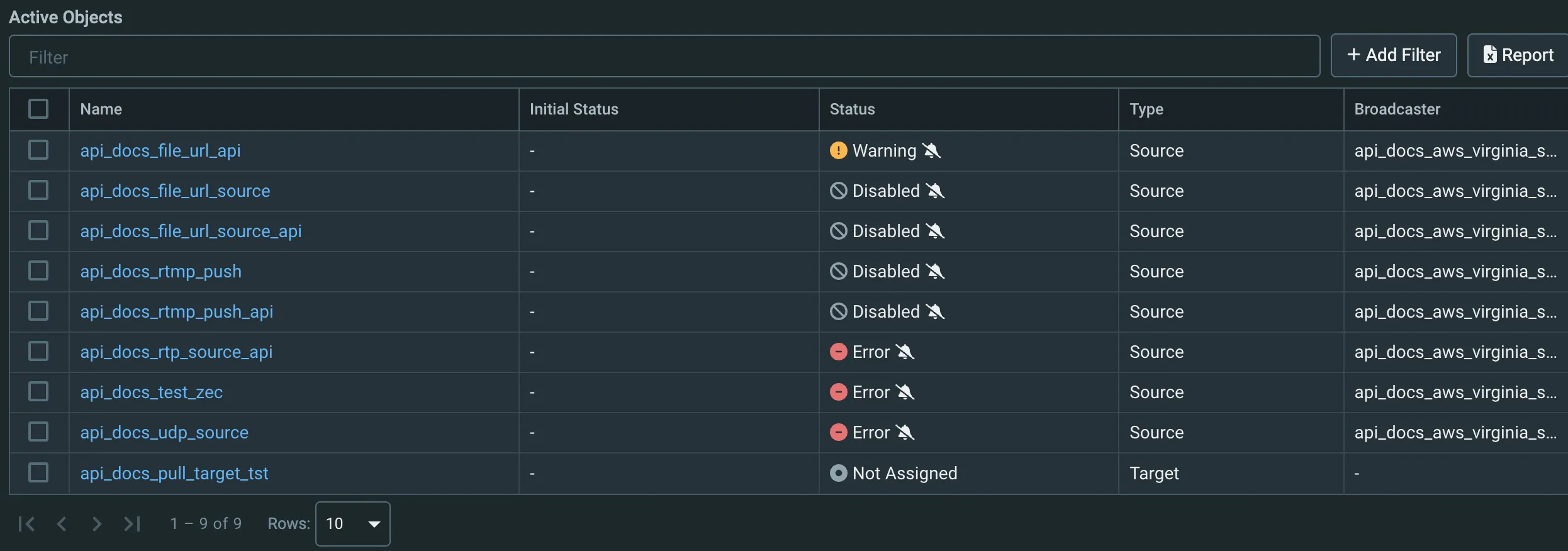Click the Not Assigned status icon

pyautogui.click(x=838, y=473)
